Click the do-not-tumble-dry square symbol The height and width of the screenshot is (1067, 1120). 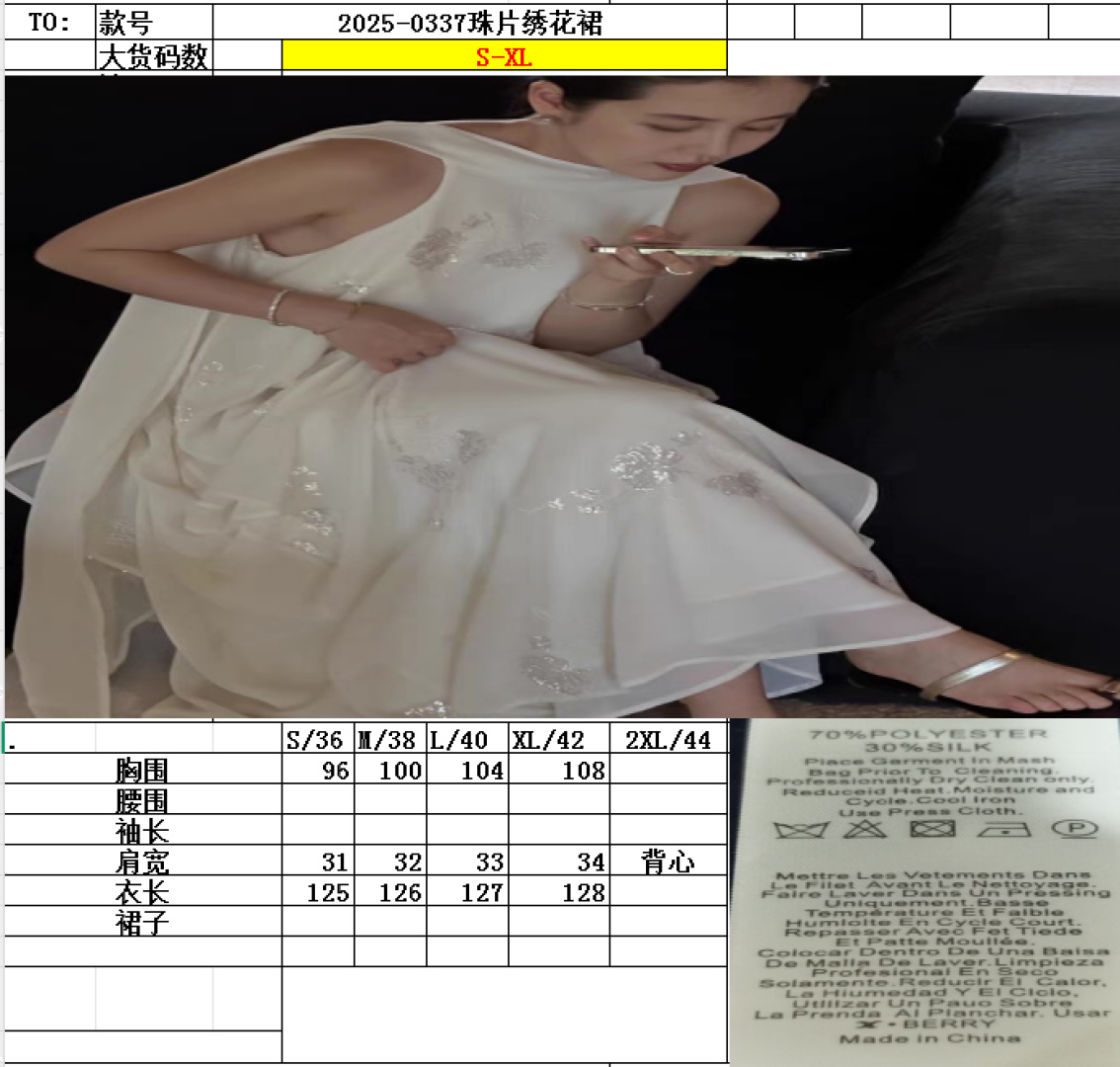point(931,828)
